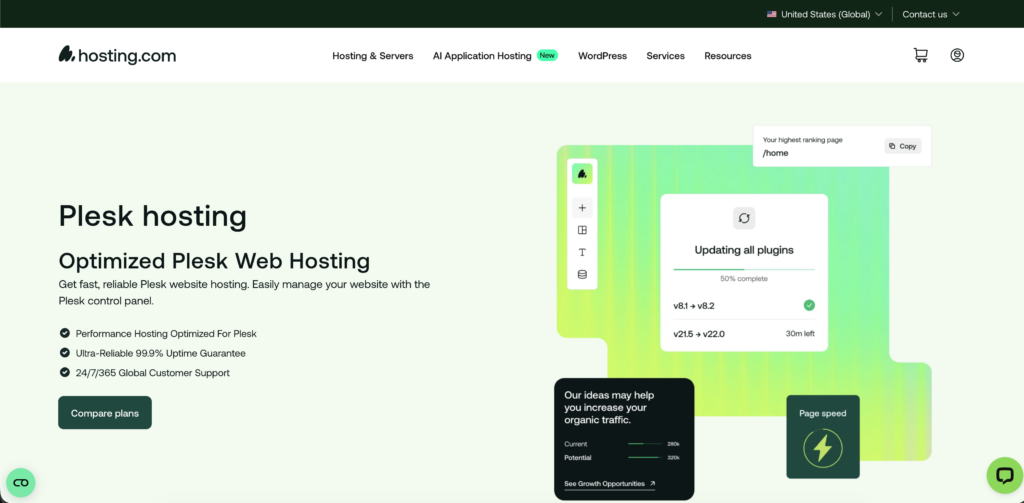Click the Copy button on ranking card
1024x503 pixels.
click(x=903, y=146)
